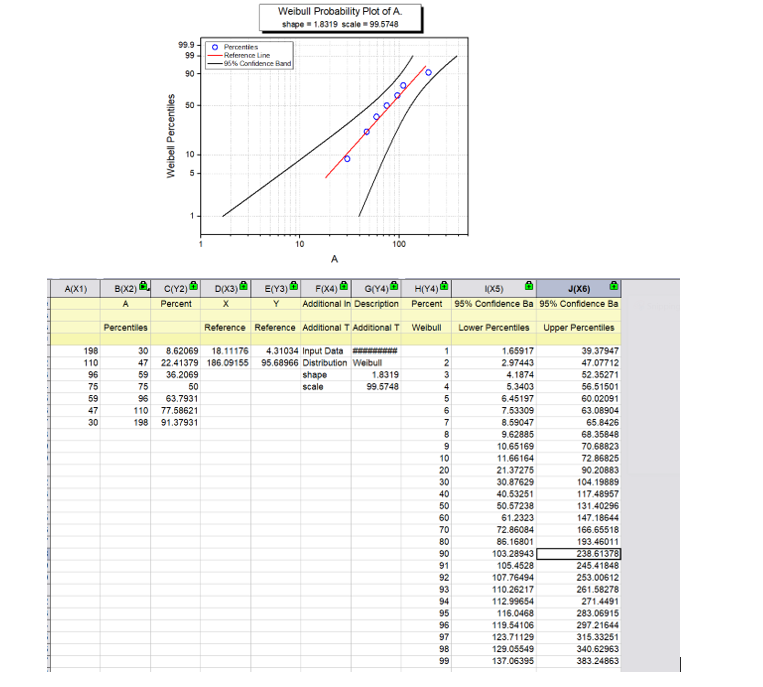This screenshot has height=687, width=763.
Task: Select the cell with 77.58621
Action: (176, 411)
